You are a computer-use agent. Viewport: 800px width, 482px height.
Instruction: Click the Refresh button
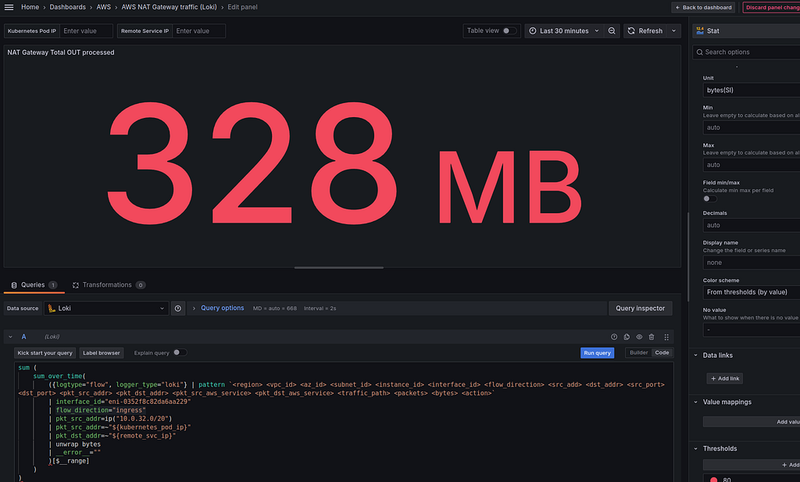[645, 31]
